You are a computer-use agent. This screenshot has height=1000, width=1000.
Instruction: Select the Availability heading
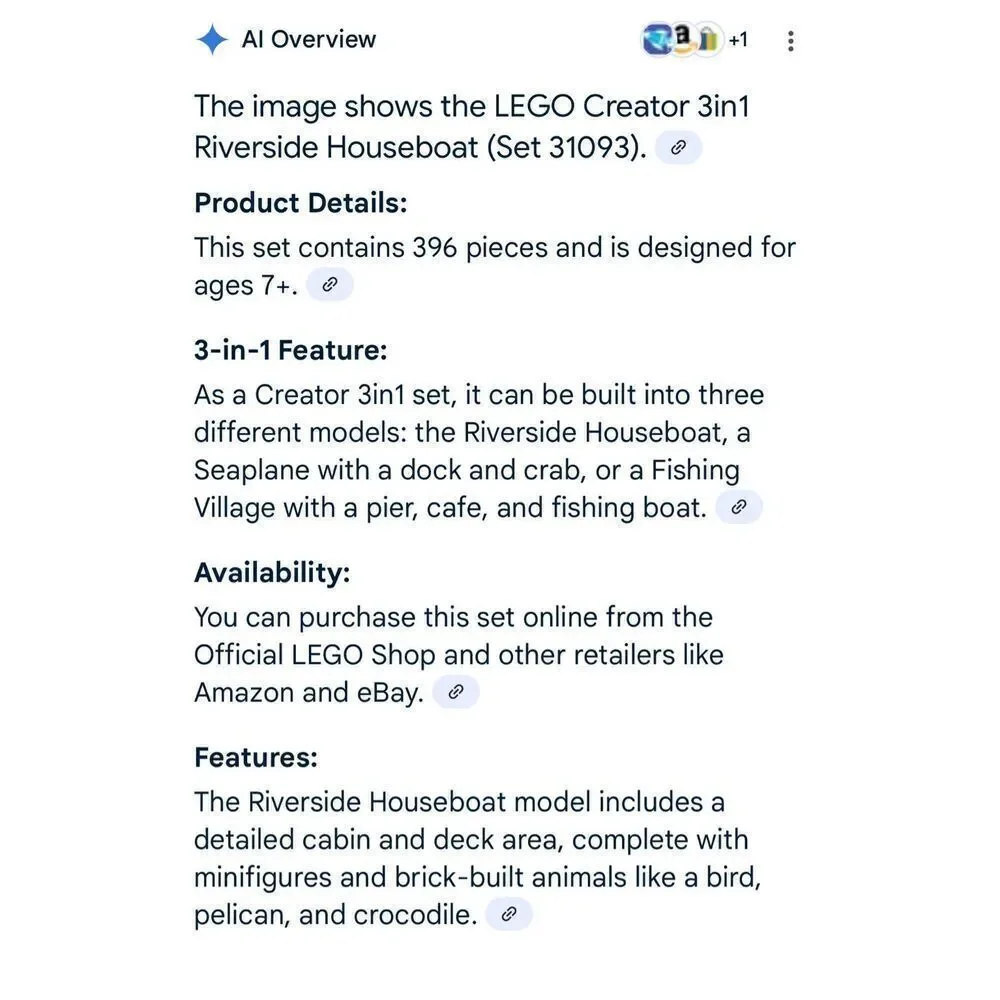(x=272, y=573)
